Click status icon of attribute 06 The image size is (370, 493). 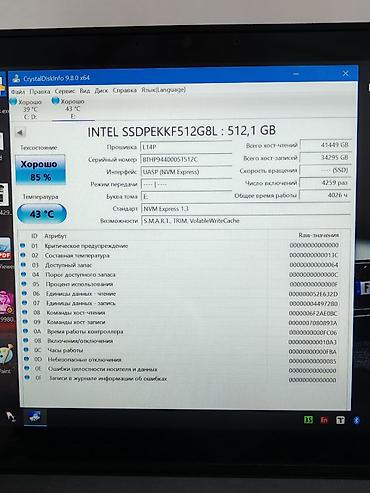coord(24,293)
